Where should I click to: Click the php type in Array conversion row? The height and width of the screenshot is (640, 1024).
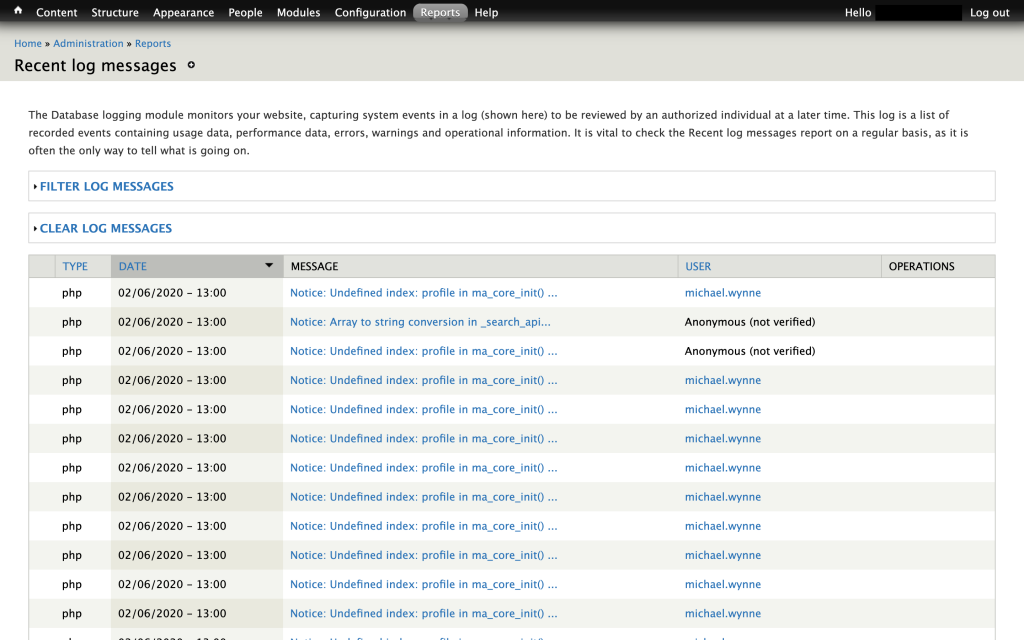[x=72, y=322]
